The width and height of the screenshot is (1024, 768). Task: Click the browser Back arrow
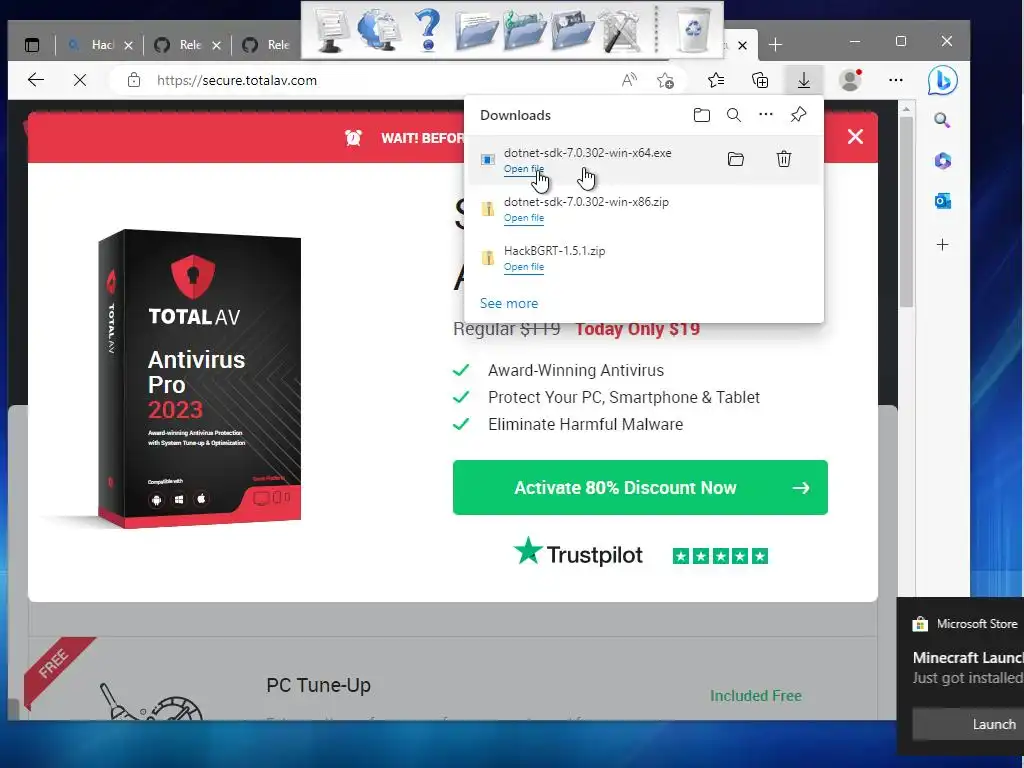click(x=36, y=80)
